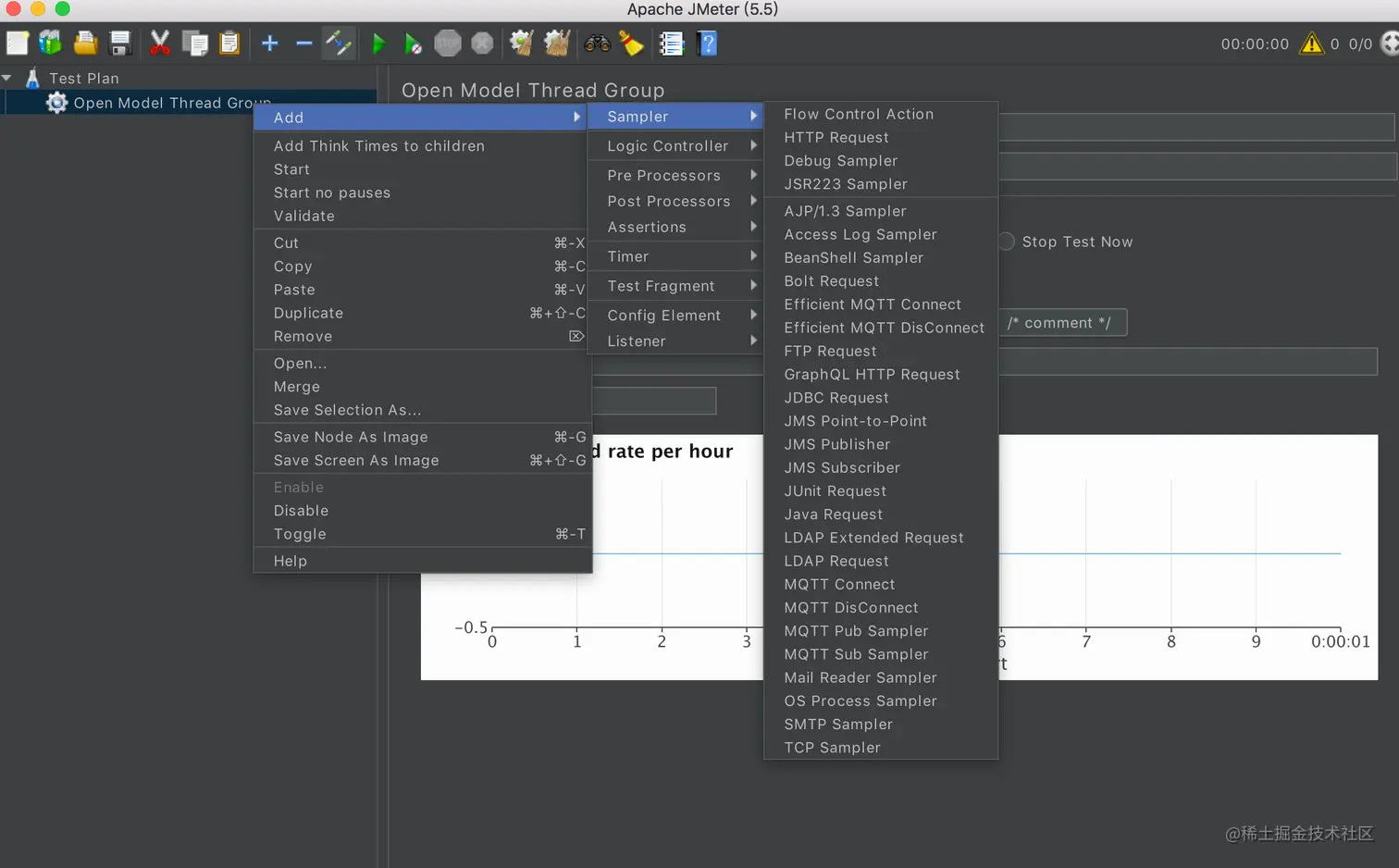
Task: Click the Name input field at top
Action: 1197,128
